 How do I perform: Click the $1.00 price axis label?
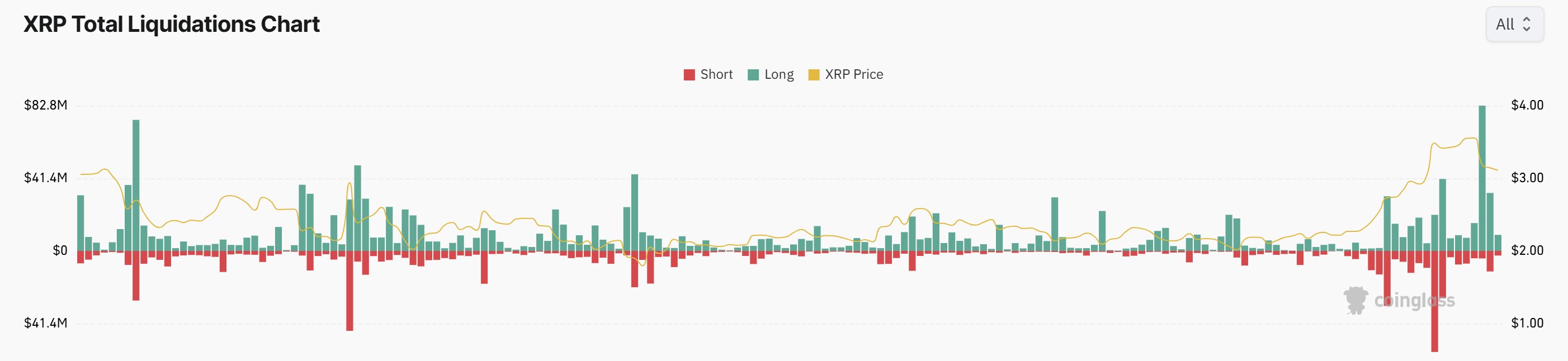(x=1527, y=323)
